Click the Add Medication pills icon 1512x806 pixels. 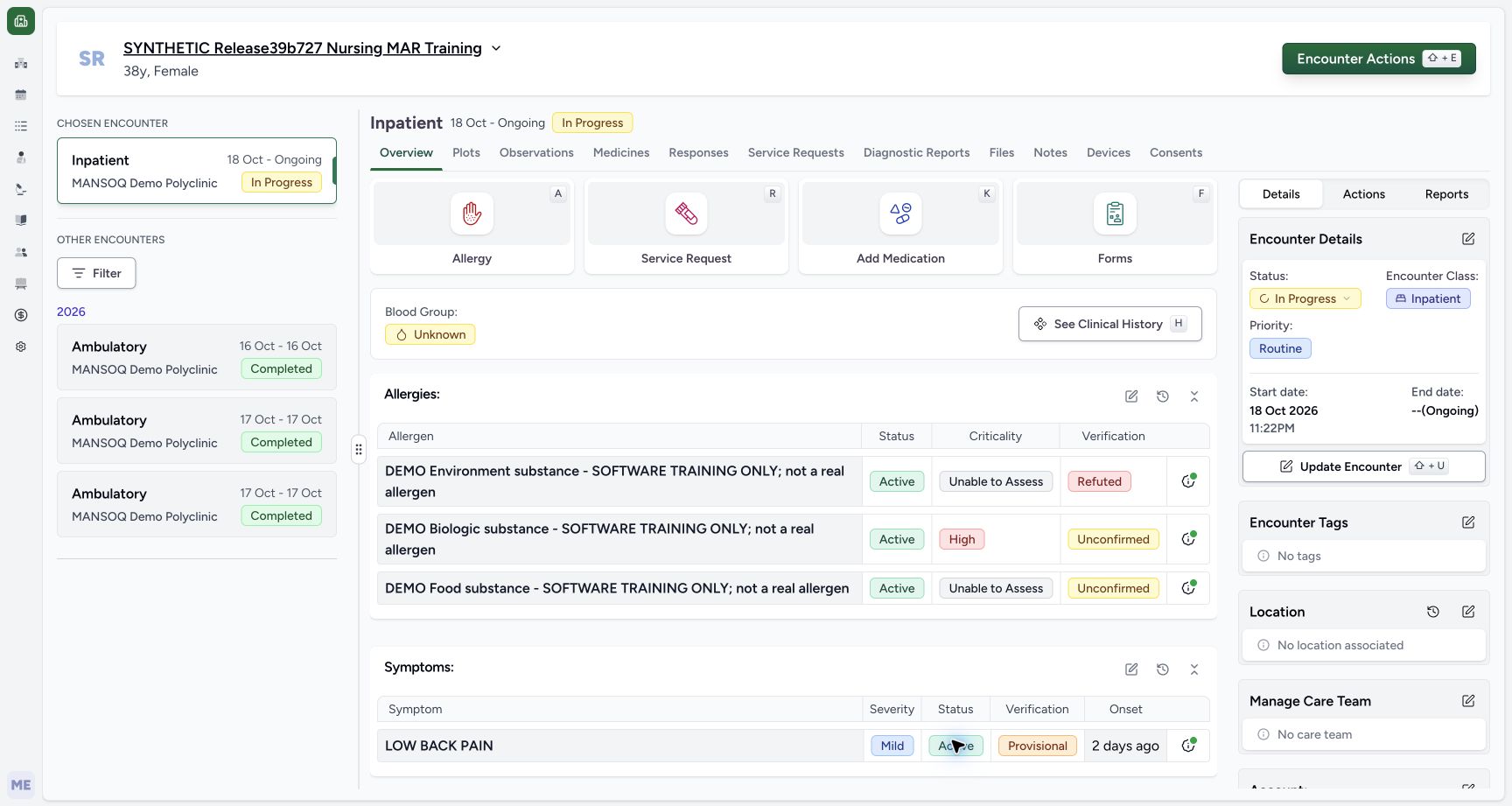[x=900, y=214]
